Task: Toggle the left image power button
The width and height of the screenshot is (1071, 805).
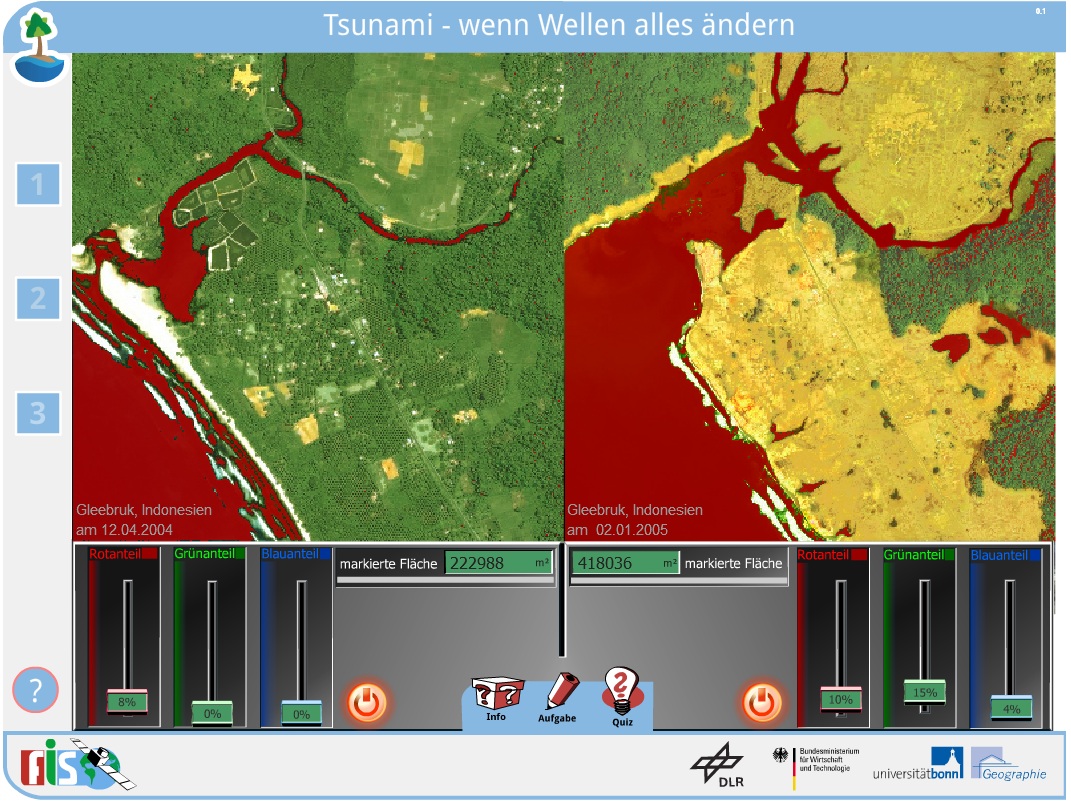Action: (367, 702)
